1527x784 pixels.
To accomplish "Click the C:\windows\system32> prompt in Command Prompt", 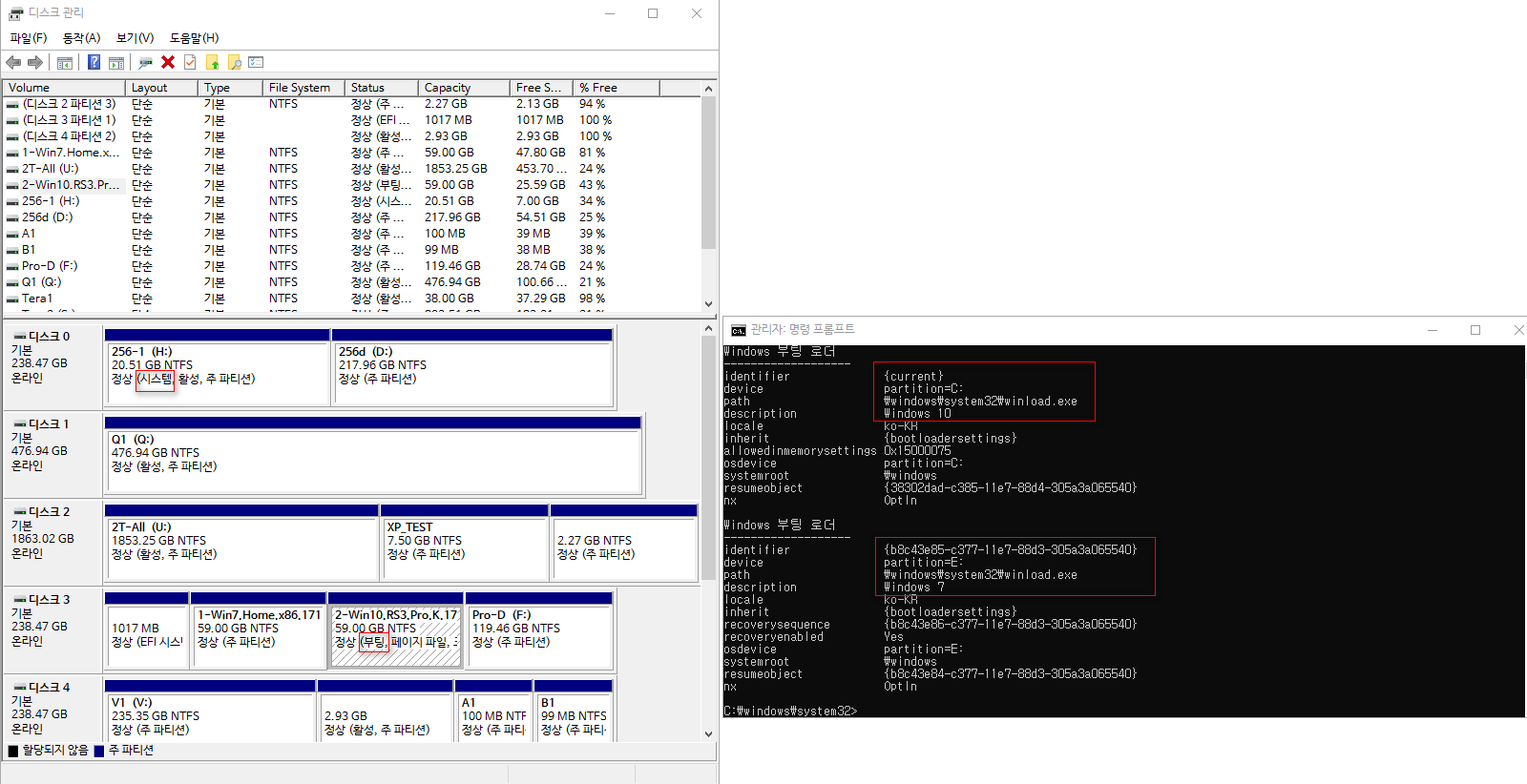I will click(790, 712).
